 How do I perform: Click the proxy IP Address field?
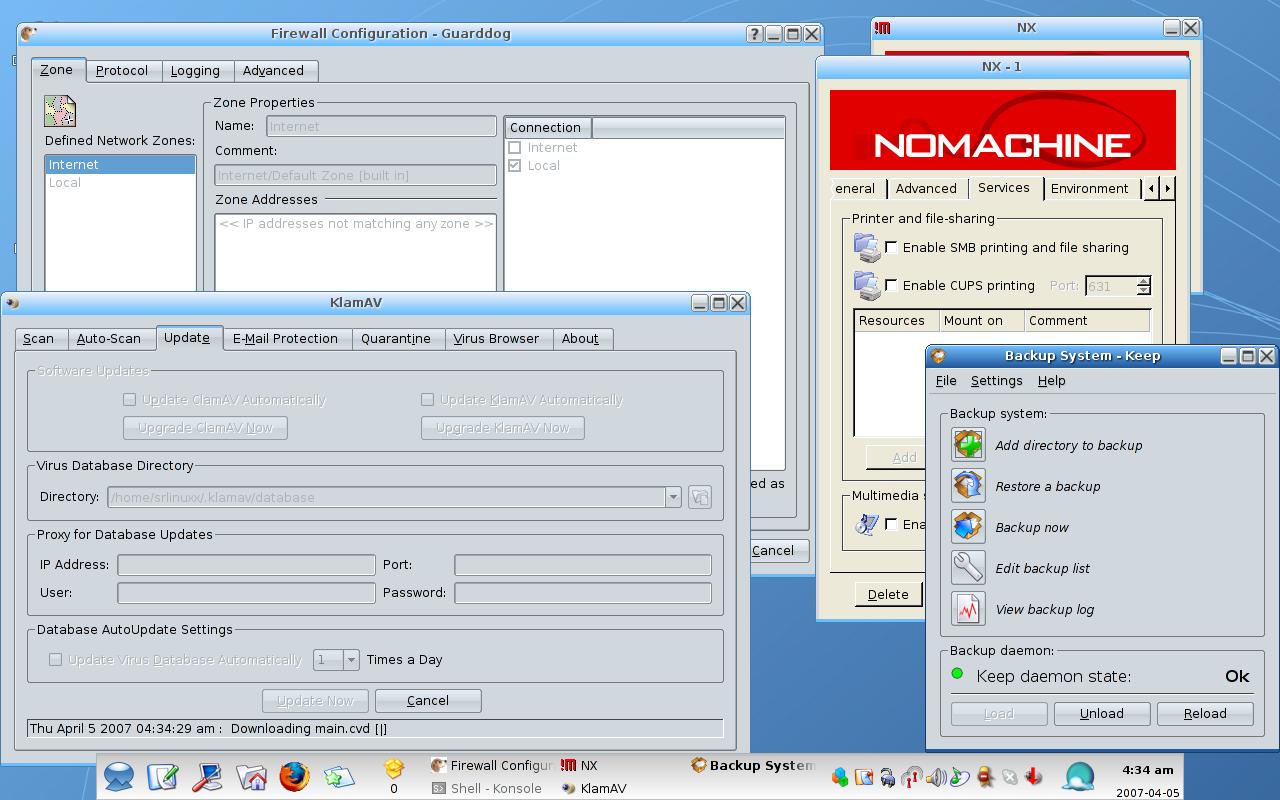tap(246, 565)
